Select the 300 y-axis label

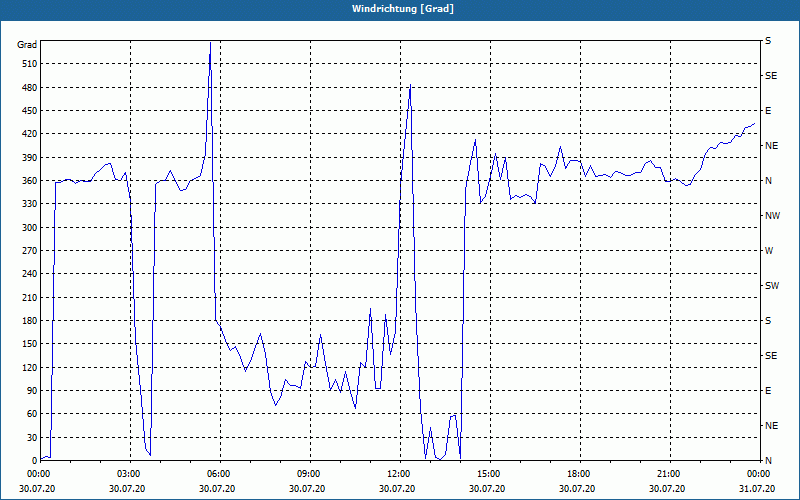[30, 228]
